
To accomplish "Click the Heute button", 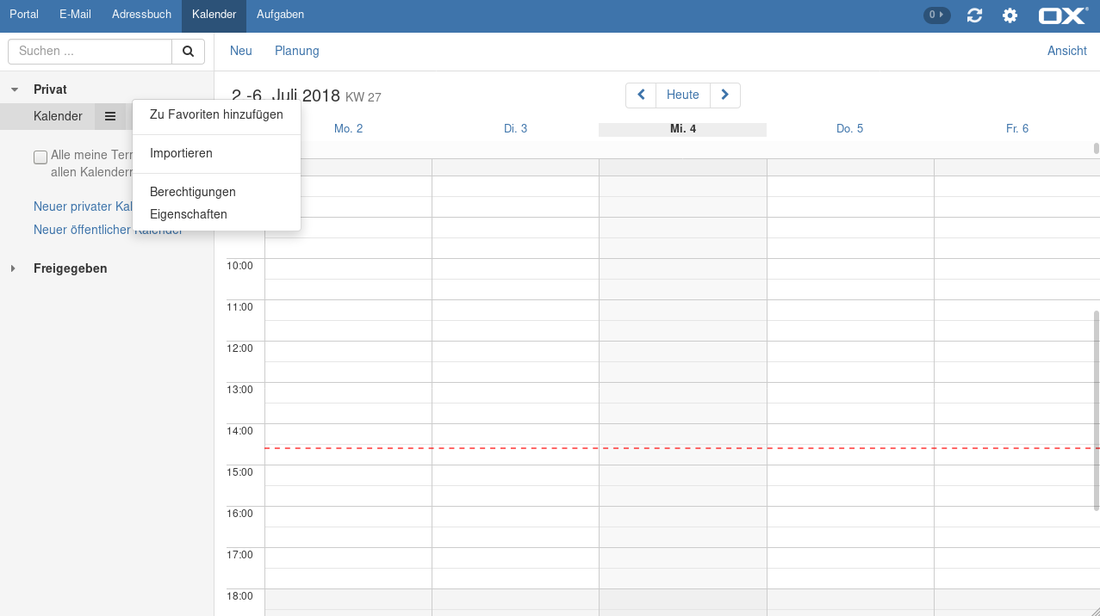I will [683, 95].
